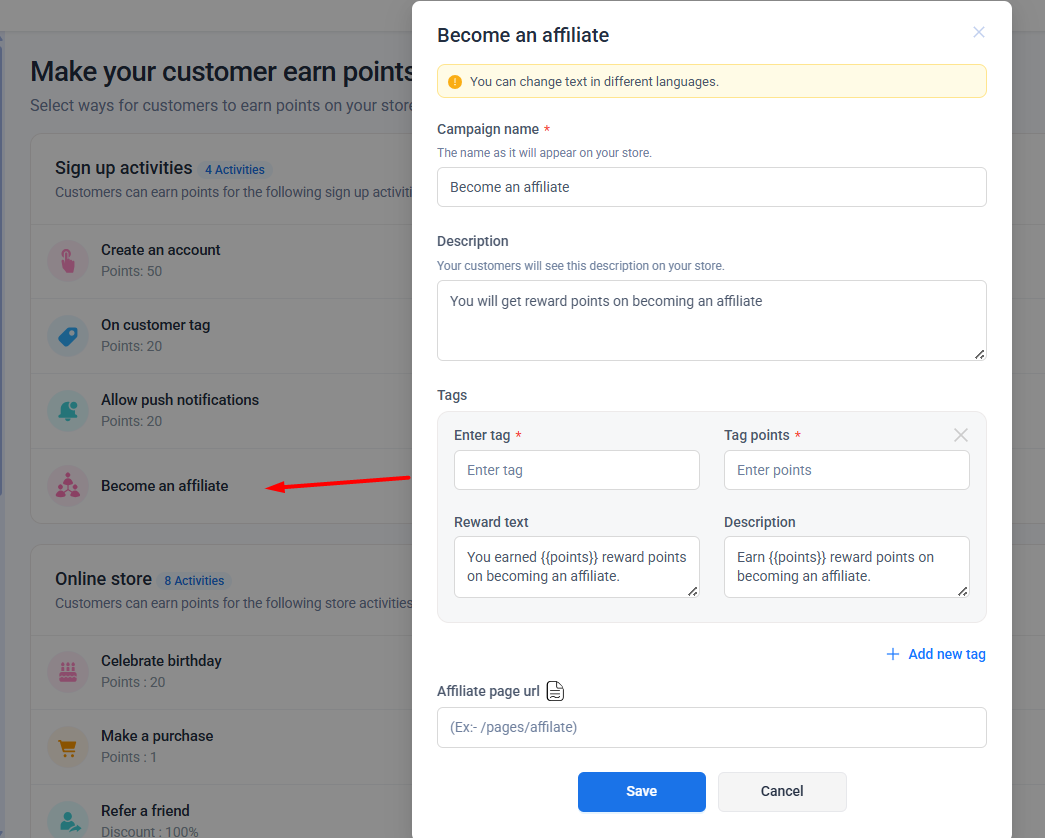The width and height of the screenshot is (1045, 838).
Task: Close the Become an affiliate dialog
Action: click(979, 32)
